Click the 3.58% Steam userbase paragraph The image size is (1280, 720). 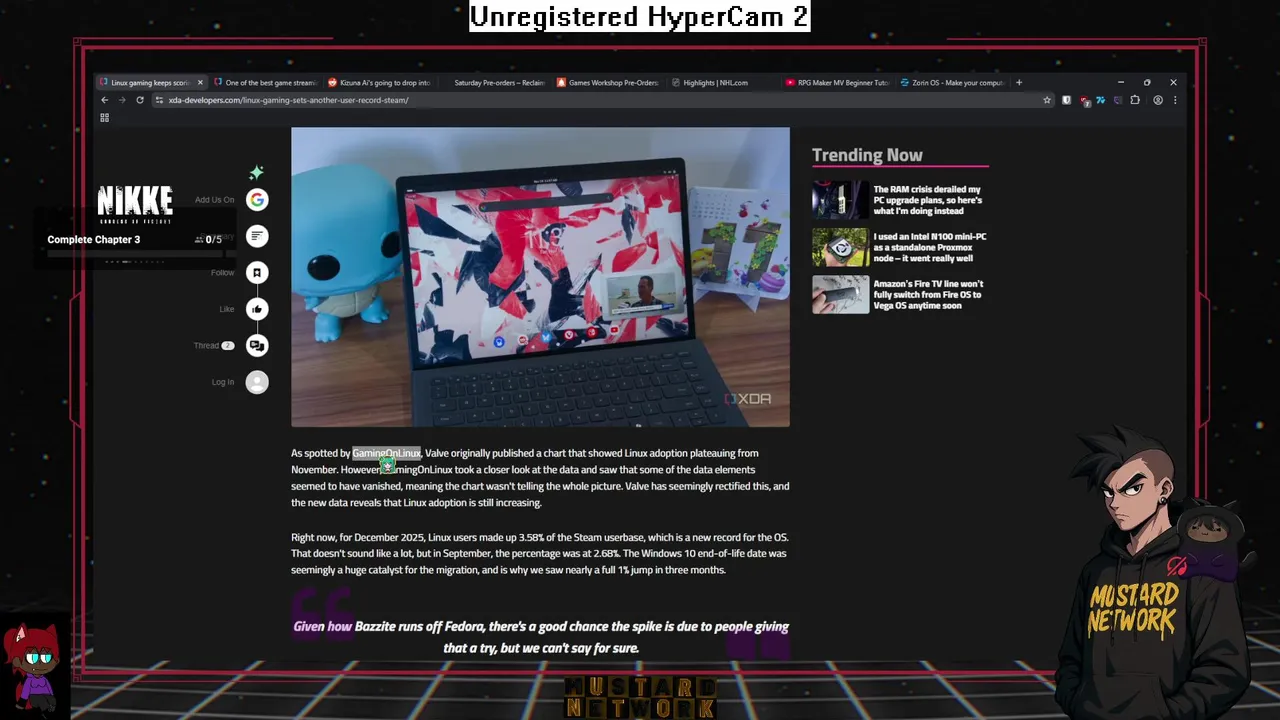[540, 553]
